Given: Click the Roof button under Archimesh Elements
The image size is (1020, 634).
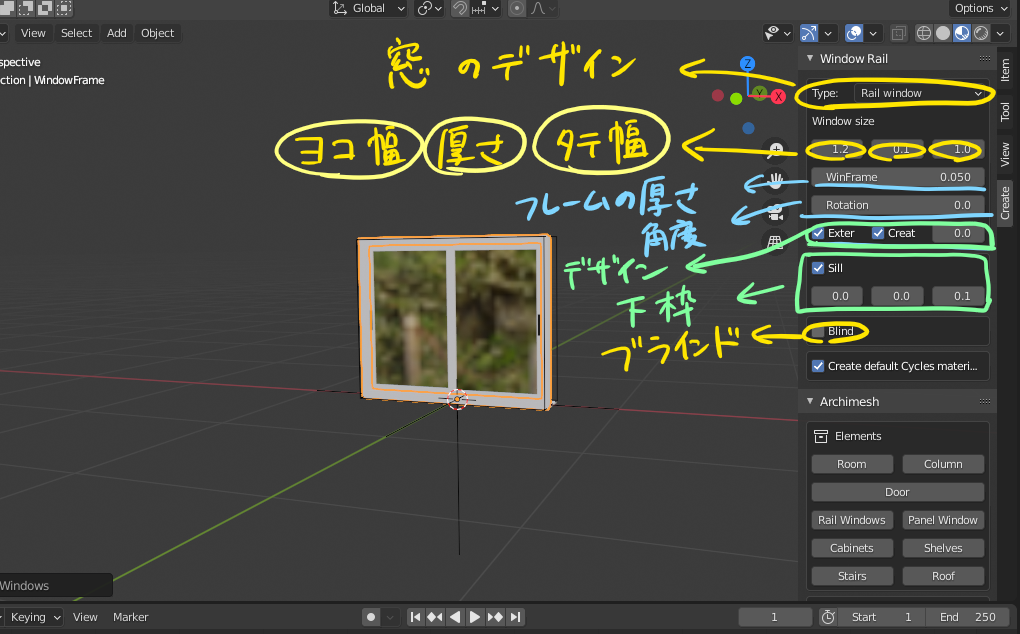Looking at the screenshot, I should click(943, 575).
